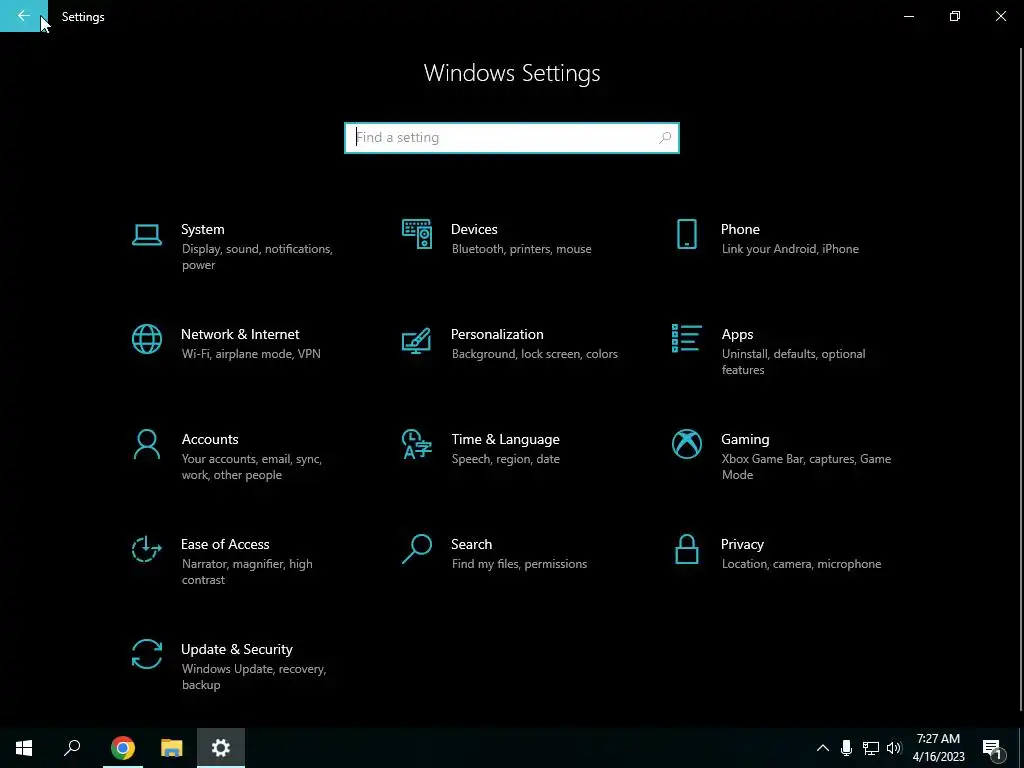Image resolution: width=1024 pixels, height=768 pixels.
Task: Open the notification center icon
Action: click(992, 748)
